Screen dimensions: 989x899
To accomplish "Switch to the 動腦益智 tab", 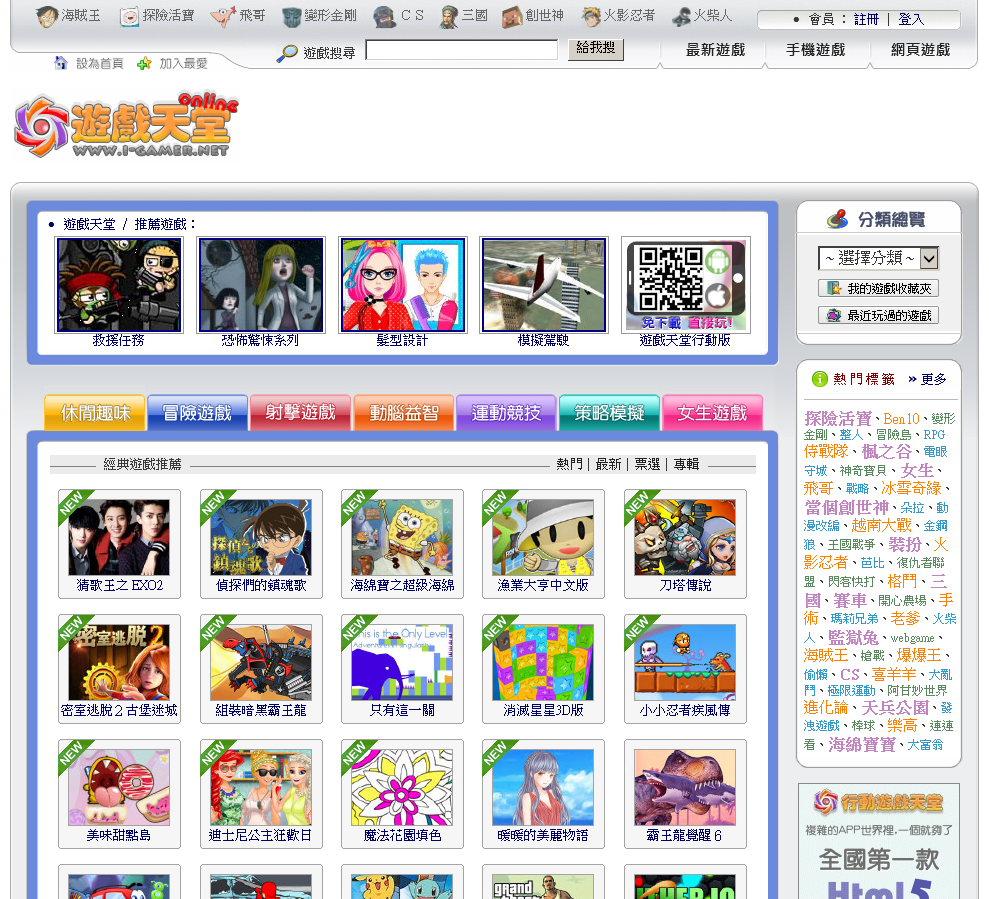I will pyautogui.click(x=404, y=413).
